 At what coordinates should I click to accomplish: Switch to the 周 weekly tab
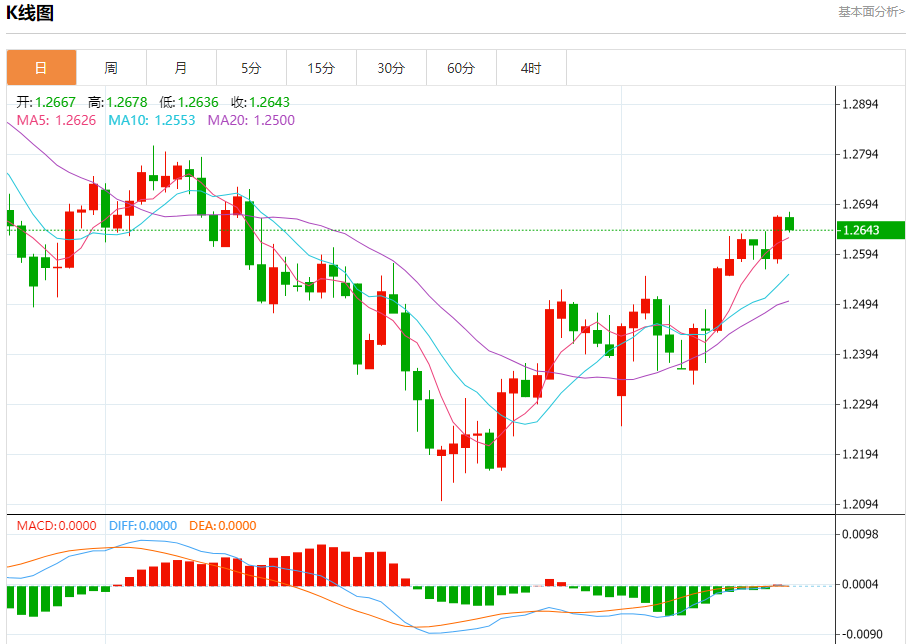coord(111,68)
